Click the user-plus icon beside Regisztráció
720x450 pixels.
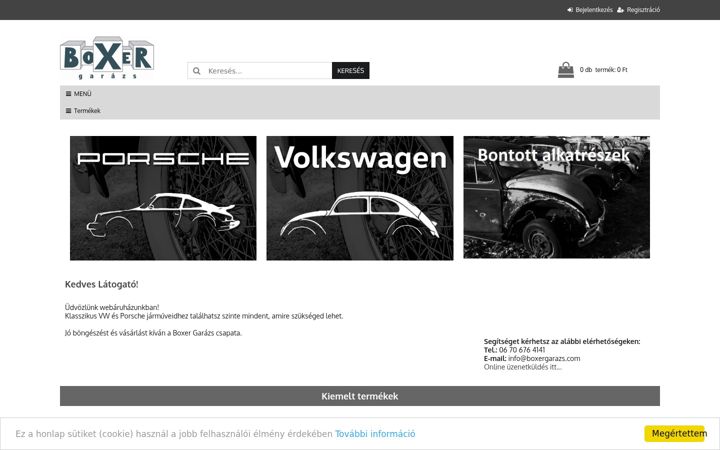pyautogui.click(x=620, y=10)
